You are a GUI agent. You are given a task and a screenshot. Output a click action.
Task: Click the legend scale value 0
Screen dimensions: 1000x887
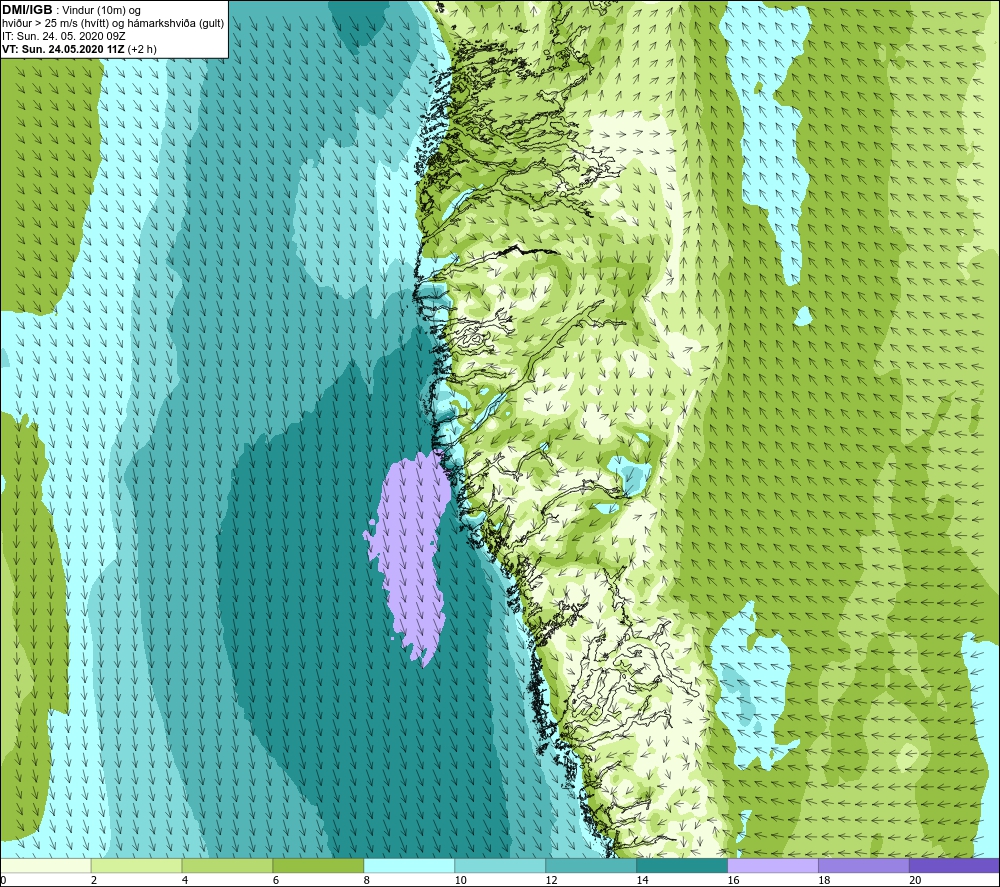coord(3,880)
